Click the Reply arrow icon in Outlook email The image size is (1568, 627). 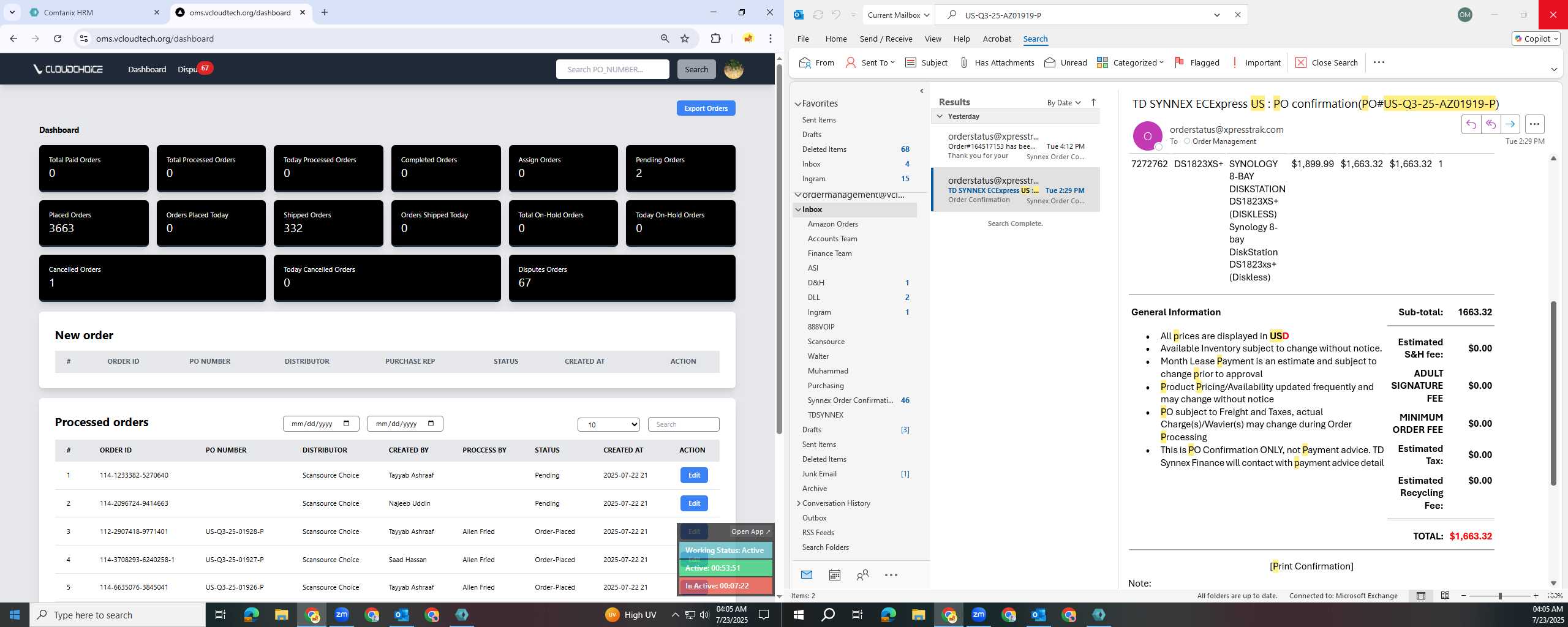(x=1471, y=124)
